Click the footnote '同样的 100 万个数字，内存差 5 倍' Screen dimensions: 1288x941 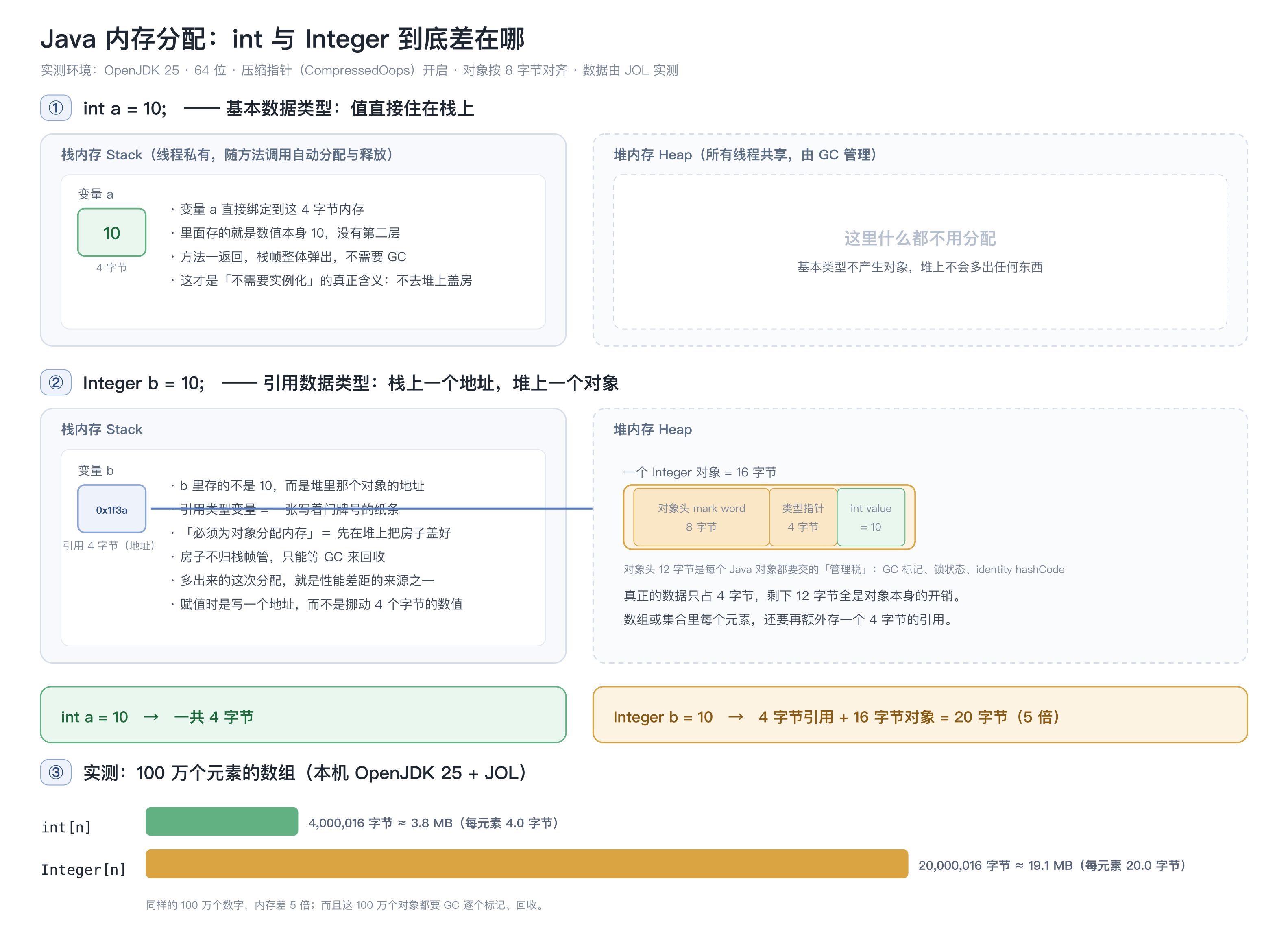pos(346,905)
